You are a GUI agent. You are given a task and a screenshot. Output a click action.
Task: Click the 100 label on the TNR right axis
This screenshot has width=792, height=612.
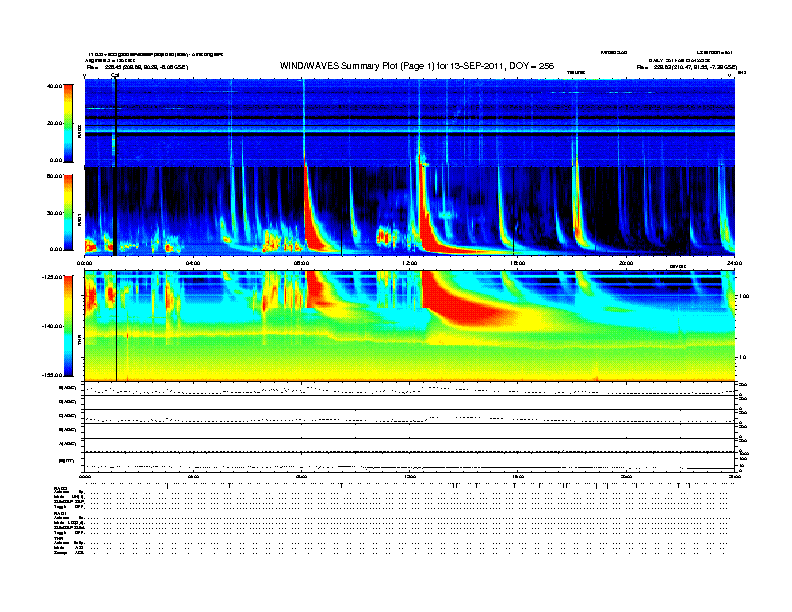coord(744,296)
